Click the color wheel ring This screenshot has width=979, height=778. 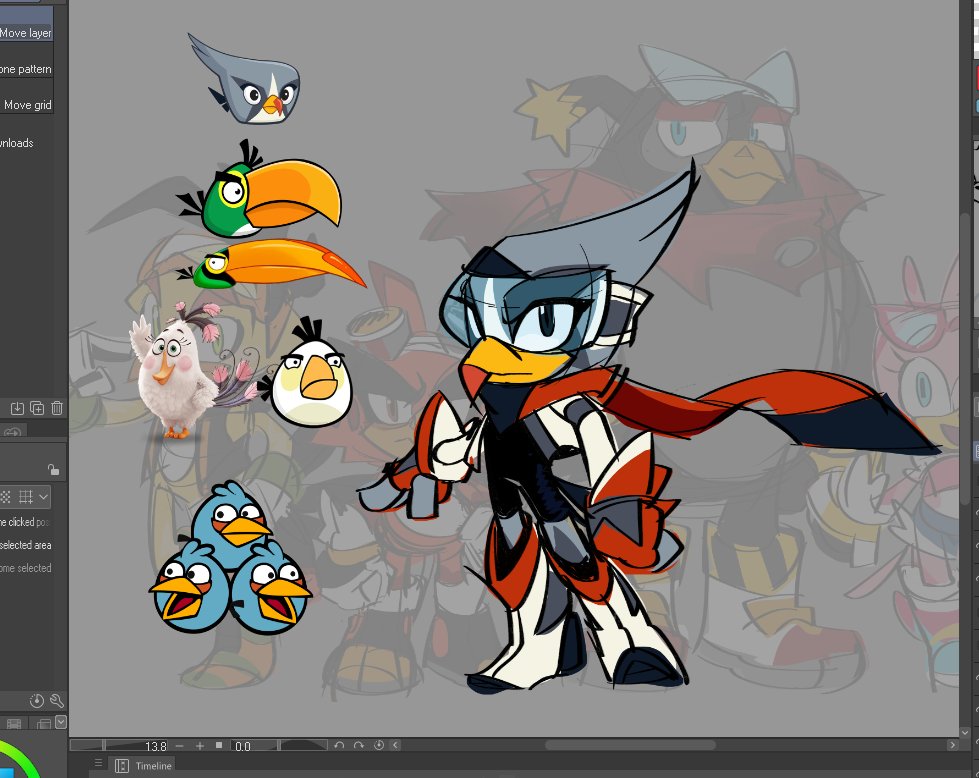[25, 761]
